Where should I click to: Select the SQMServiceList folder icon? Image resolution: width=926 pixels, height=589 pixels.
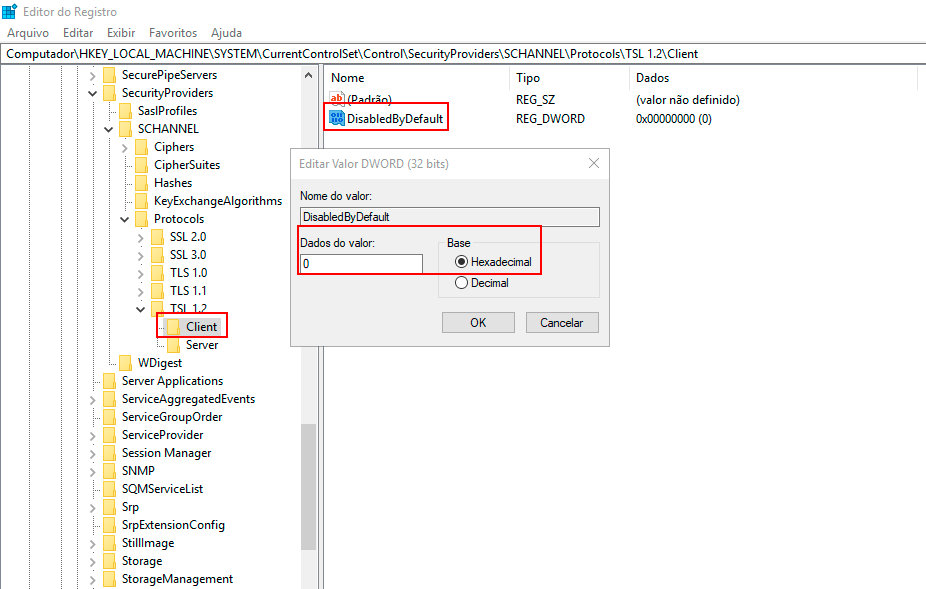pos(109,489)
